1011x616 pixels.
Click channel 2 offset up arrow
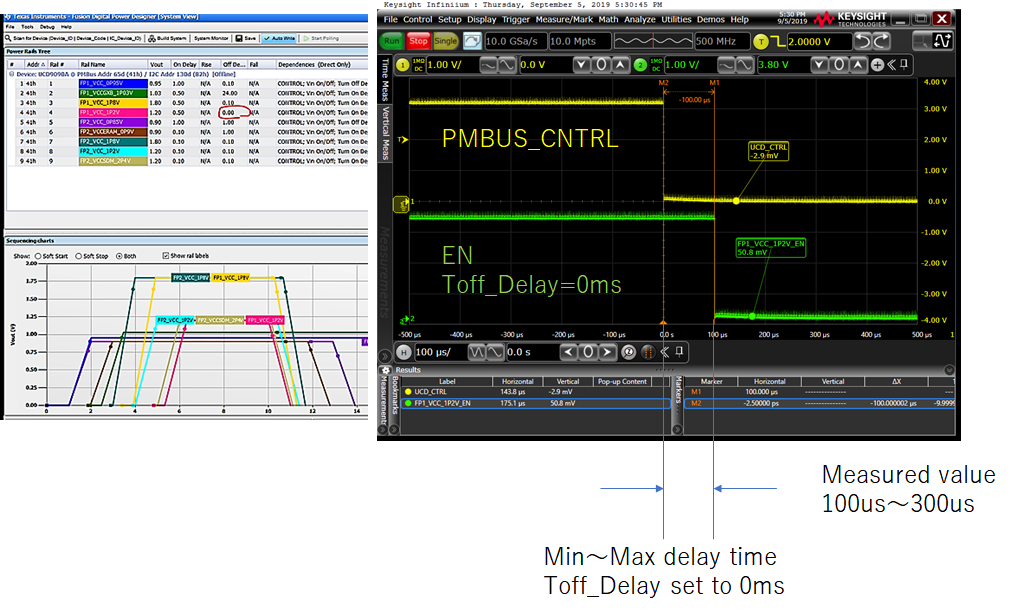[857, 65]
